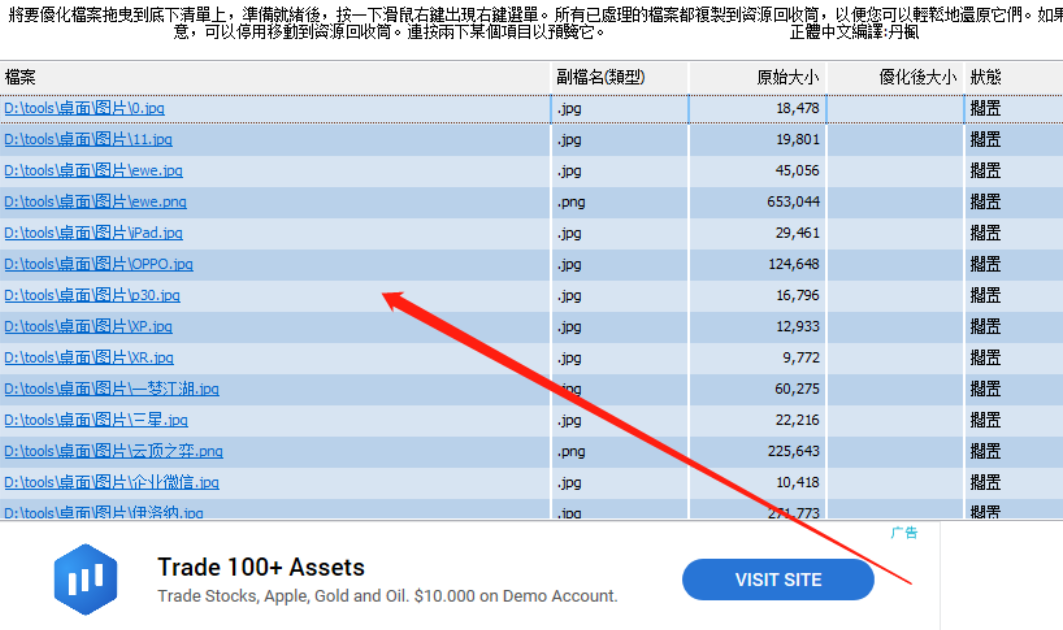Click the 广告 ad label
This screenshot has width=1063, height=630.
[904, 533]
